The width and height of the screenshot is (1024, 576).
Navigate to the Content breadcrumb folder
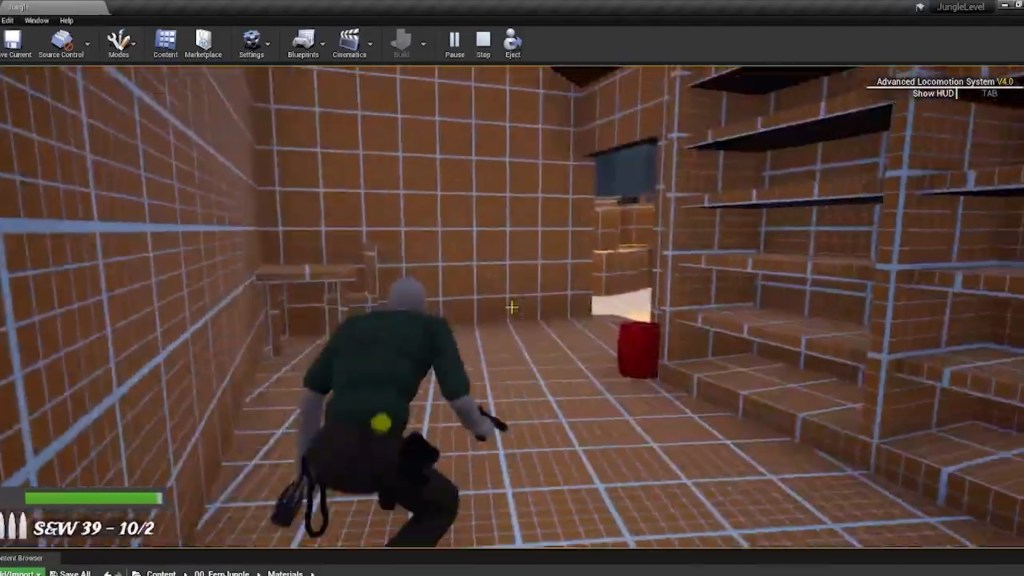(161, 573)
